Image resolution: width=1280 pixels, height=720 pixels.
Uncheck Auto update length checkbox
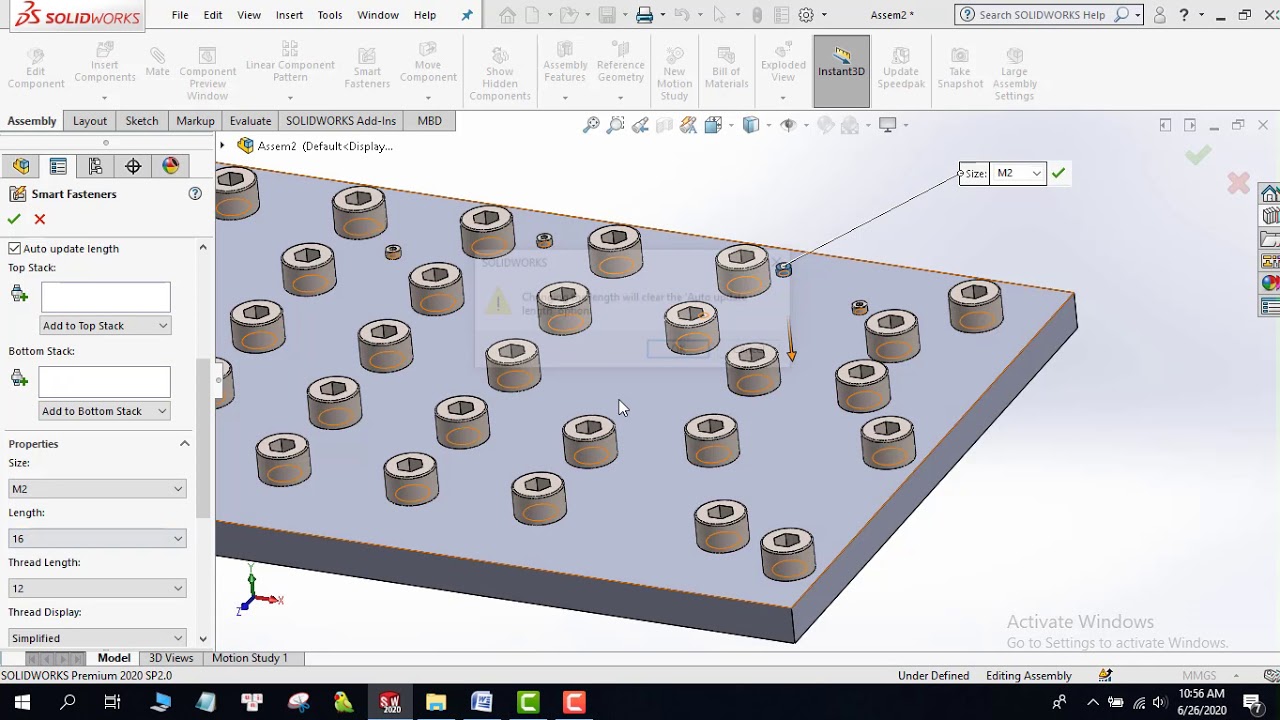point(15,248)
